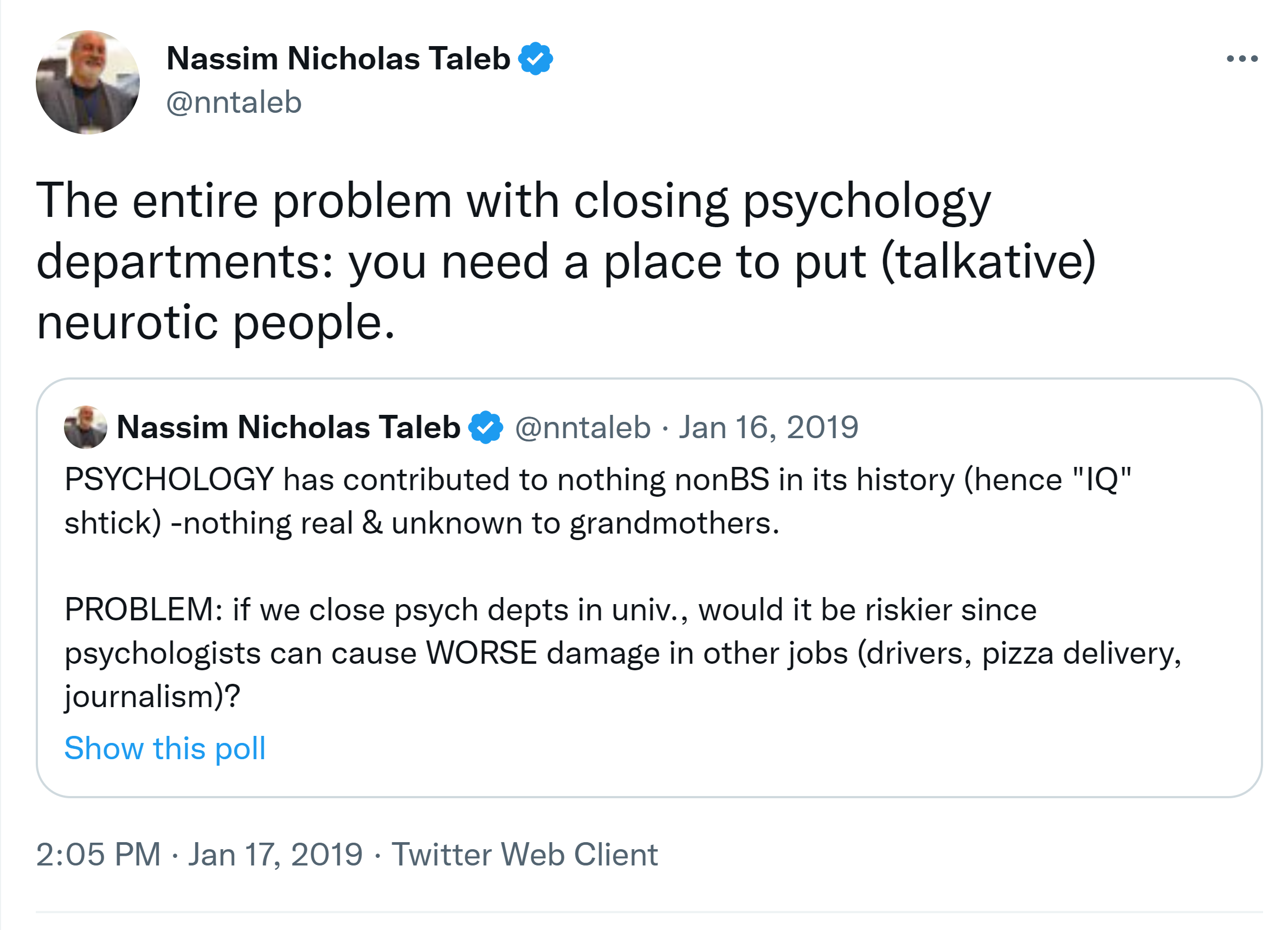
Task: Click the Twitter Web Client source label
Action: click(x=524, y=855)
